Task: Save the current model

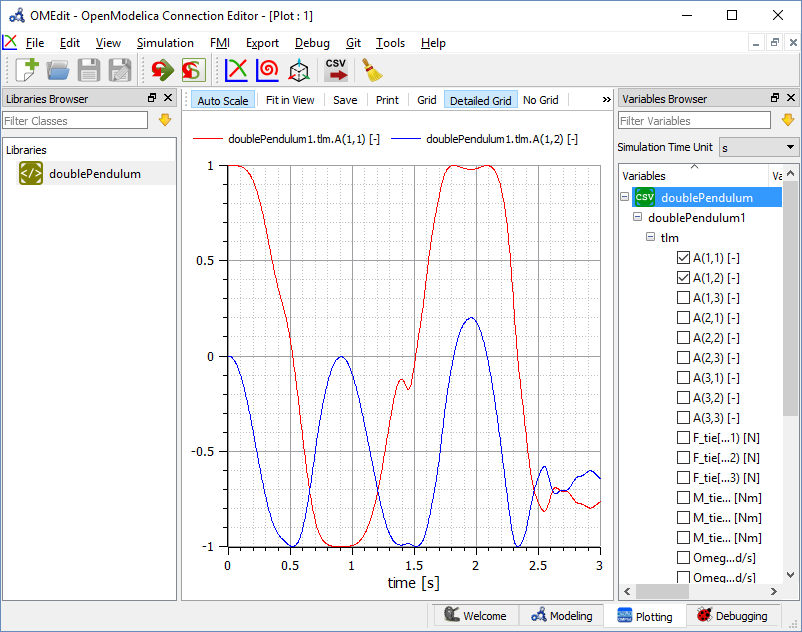Action: pyautogui.click(x=89, y=70)
